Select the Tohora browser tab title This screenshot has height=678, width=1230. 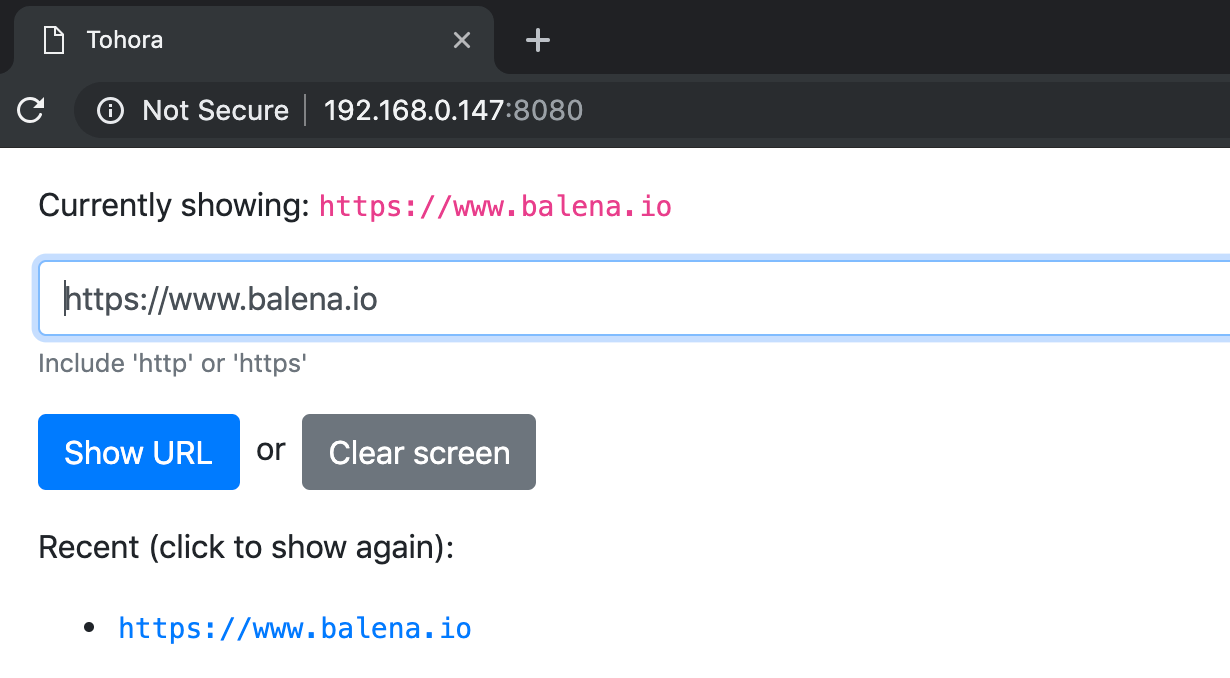coord(125,40)
